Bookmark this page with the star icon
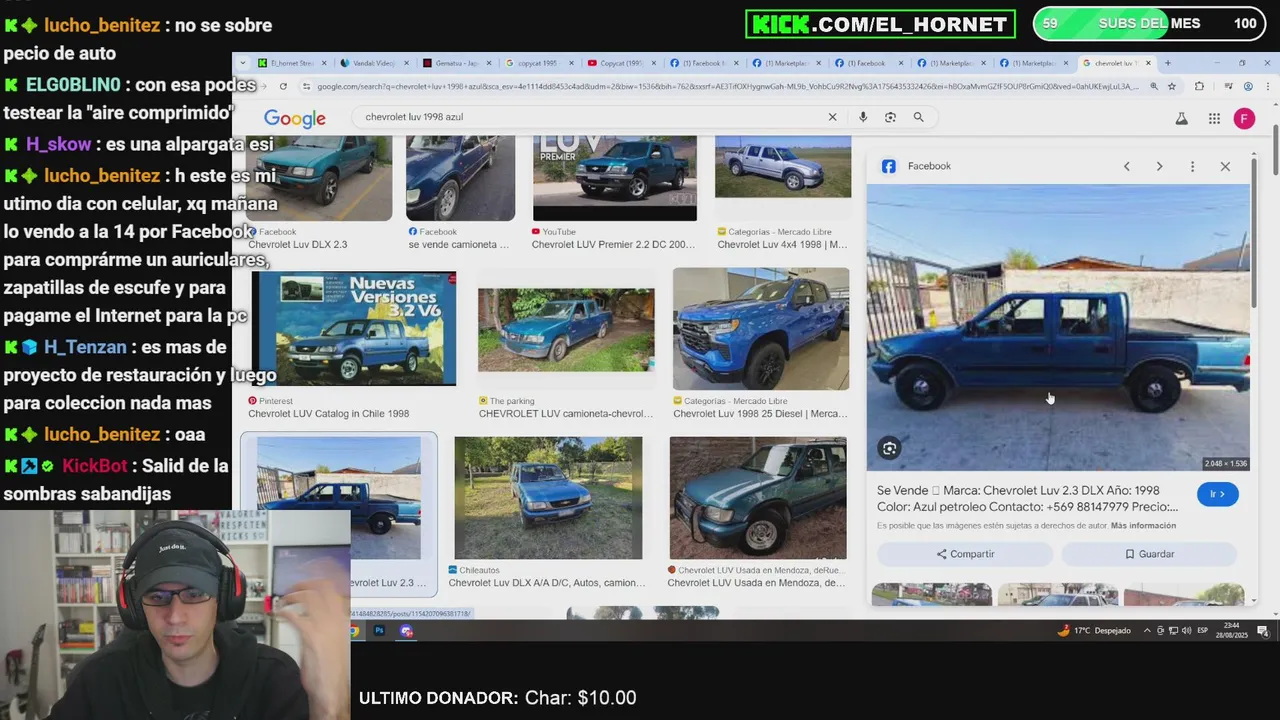Screen dimensions: 1280x720 pos(1172,87)
